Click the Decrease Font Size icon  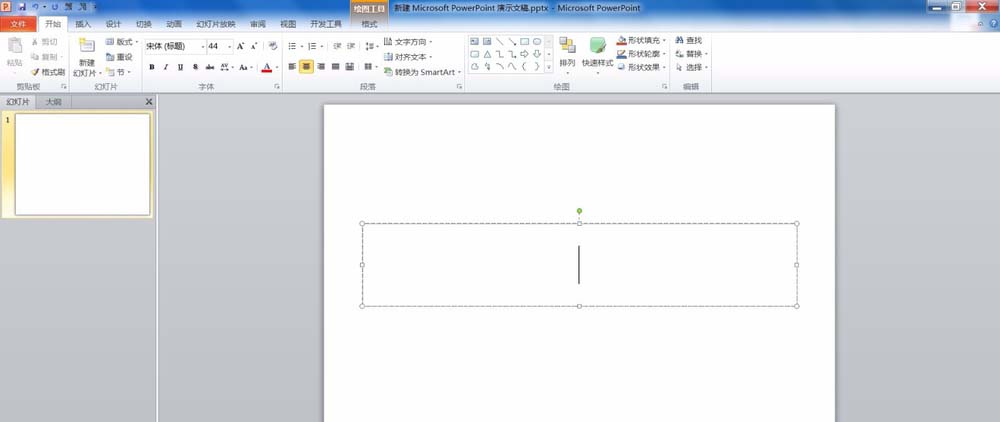pyautogui.click(x=254, y=47)
